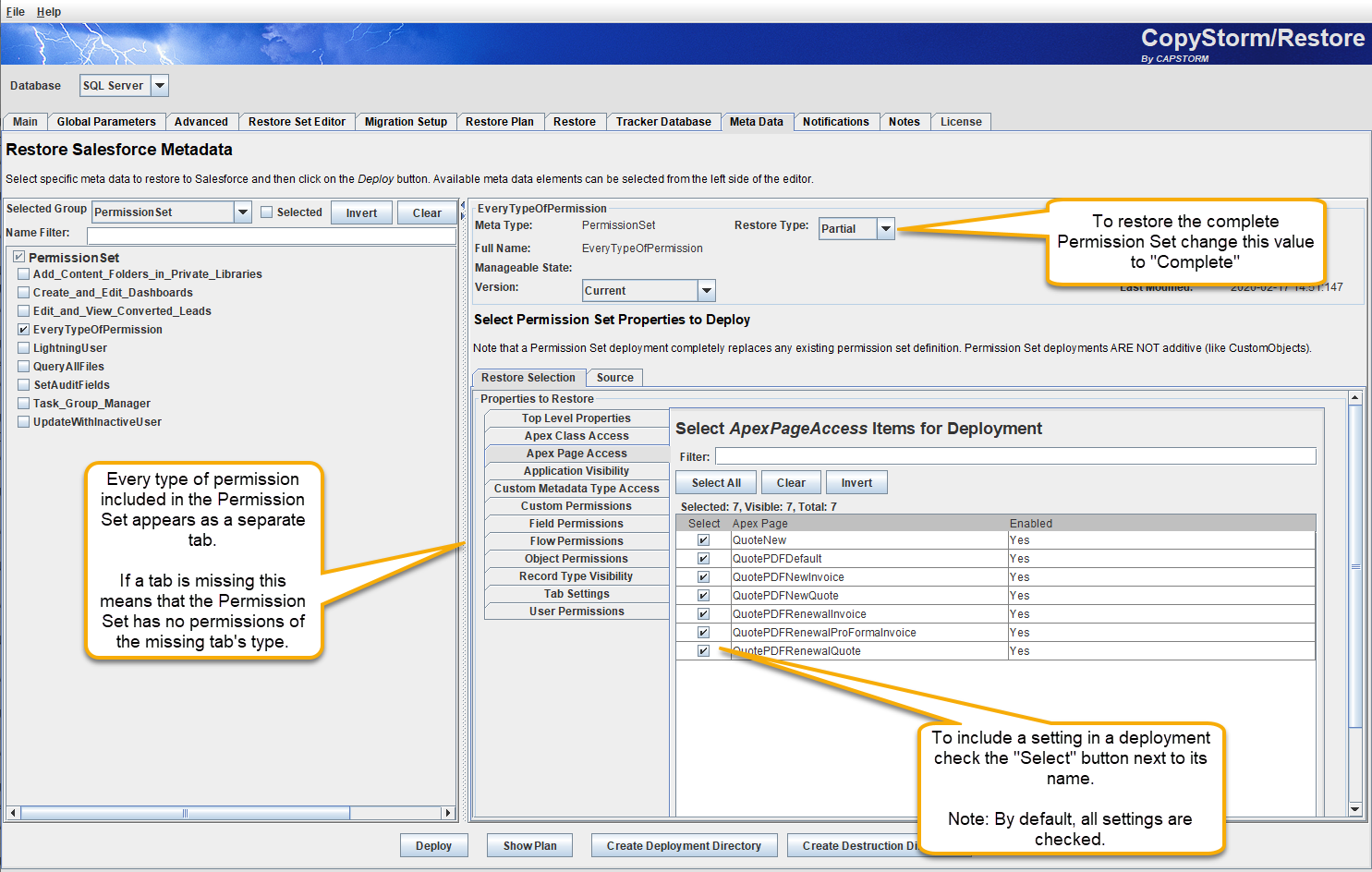Open the Migration Setup tab
This screenshot has height=872, width=1372.
point(406,122)
